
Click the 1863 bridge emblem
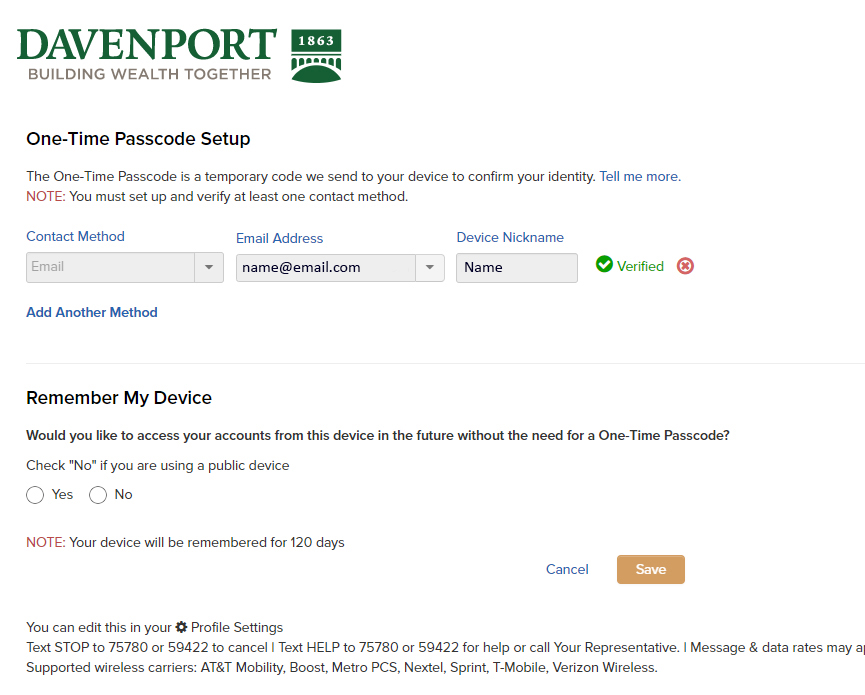pos(316,55)
